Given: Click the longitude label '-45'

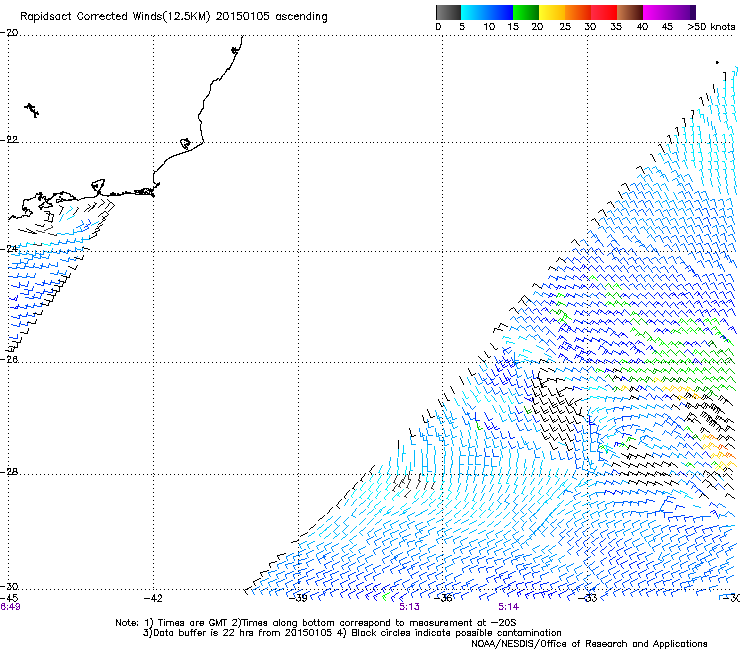Looking at the screenshot, I should [x=10, y=598].
